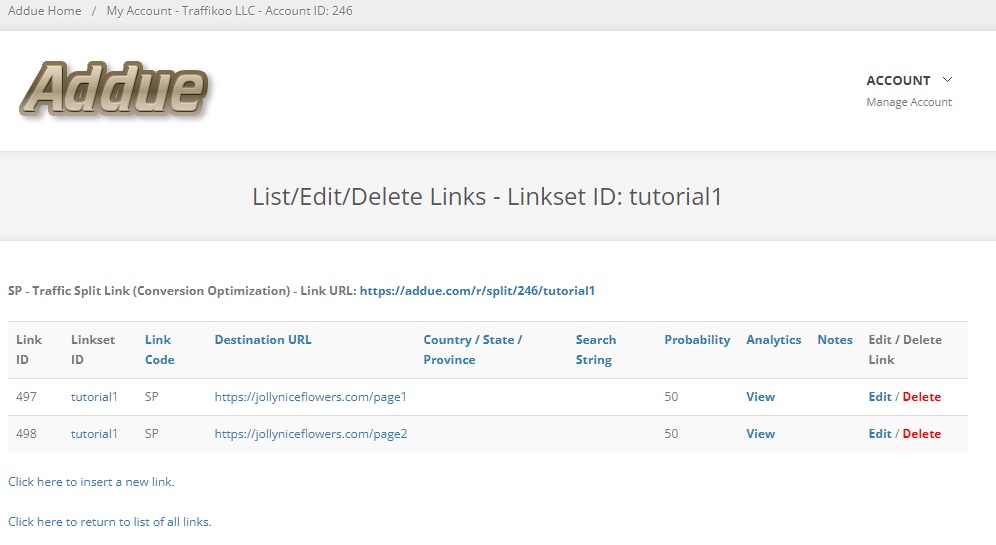Open tutorial1 linkset in row 497
The width and height of the screenshot is (996, 545).
94,397
